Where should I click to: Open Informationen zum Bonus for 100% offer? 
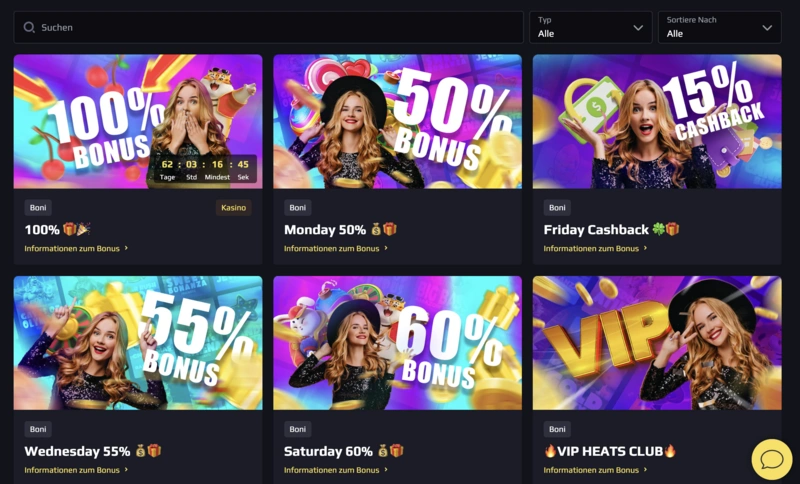pyautogui.click(x=72, y=248)
